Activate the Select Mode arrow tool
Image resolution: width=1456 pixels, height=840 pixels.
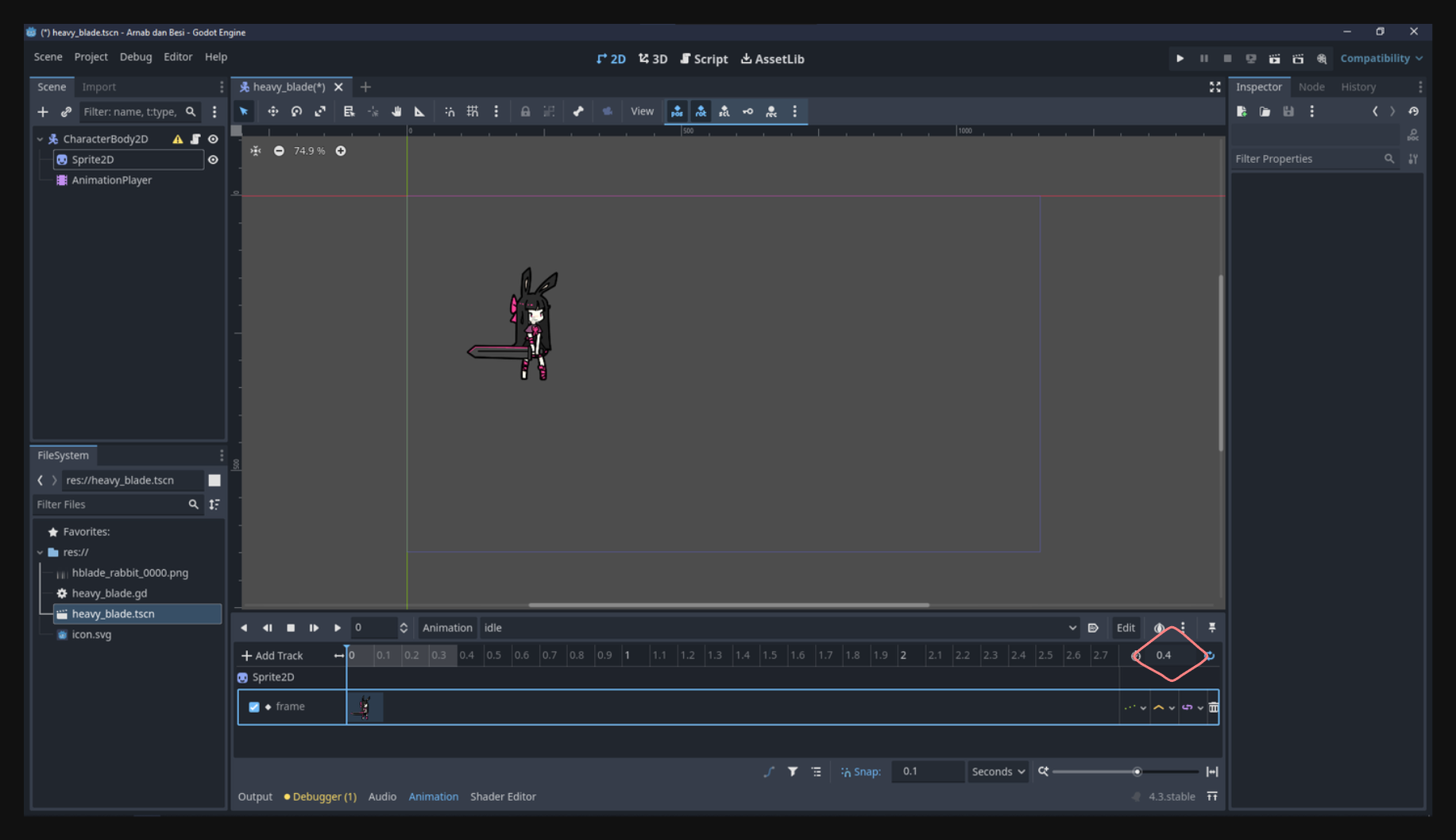tap(244, 111)
